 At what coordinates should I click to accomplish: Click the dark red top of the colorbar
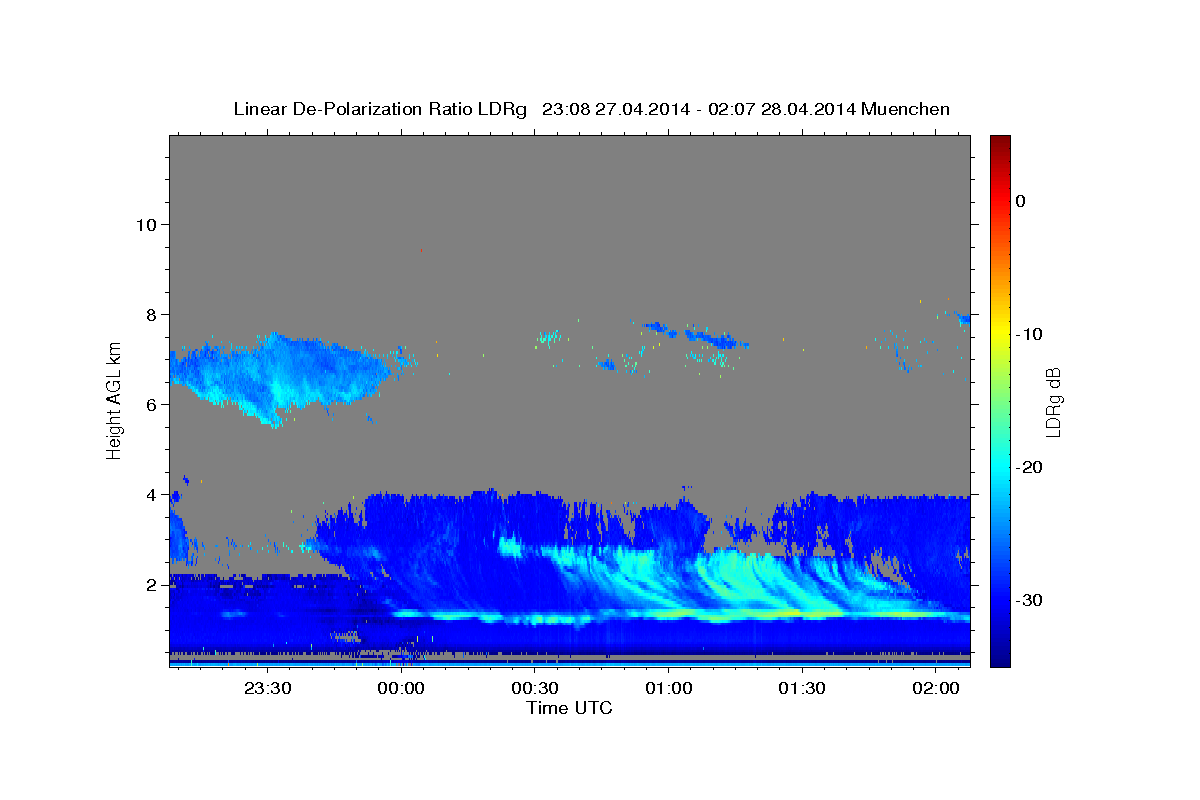tap(1000, 145)
